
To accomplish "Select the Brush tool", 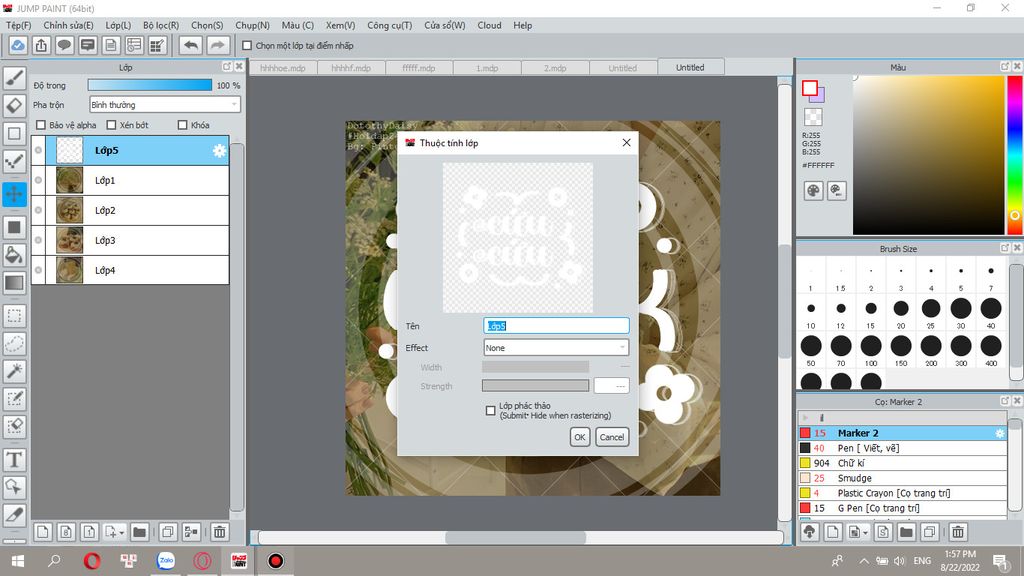I will coord(14,78).
